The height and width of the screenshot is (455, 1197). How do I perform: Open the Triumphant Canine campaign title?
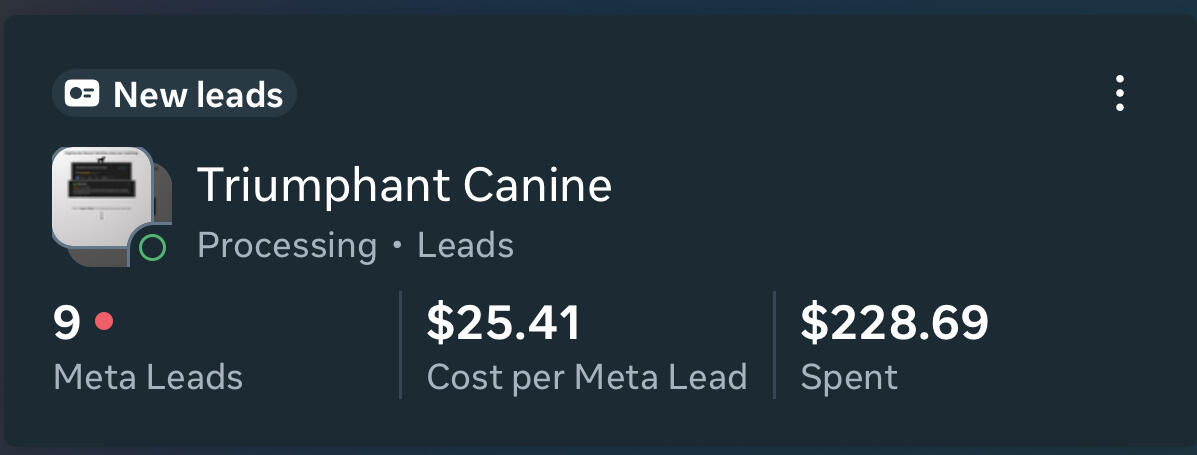click(404, 186)
